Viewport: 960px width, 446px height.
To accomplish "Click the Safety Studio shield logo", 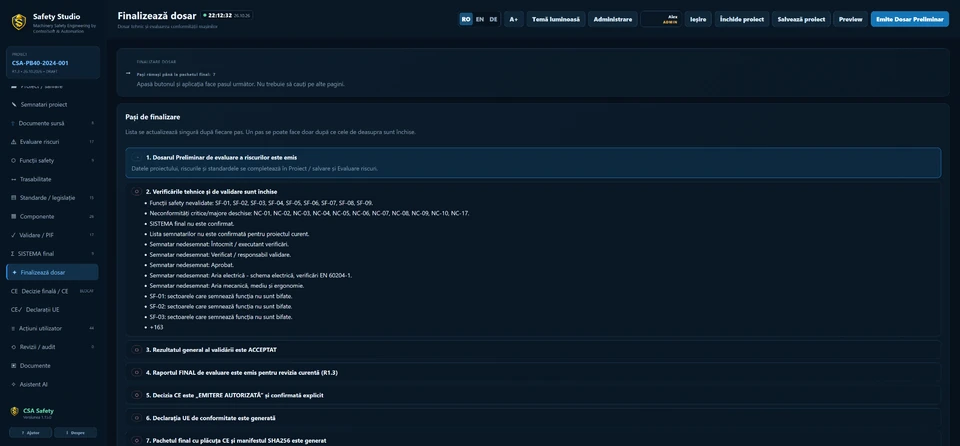I will (x=19, y=22).
